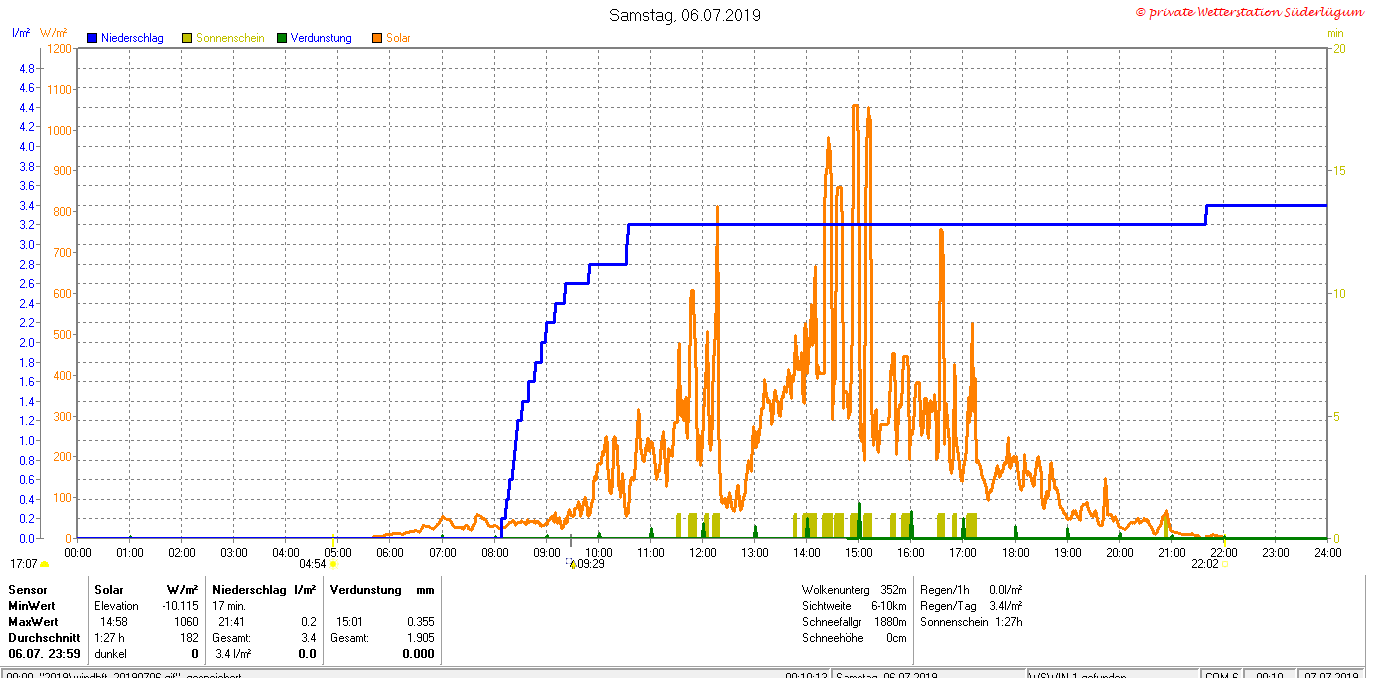Click the chart title Samstag, 06.07.2019
1396x678 pixels.
[685, 15]
